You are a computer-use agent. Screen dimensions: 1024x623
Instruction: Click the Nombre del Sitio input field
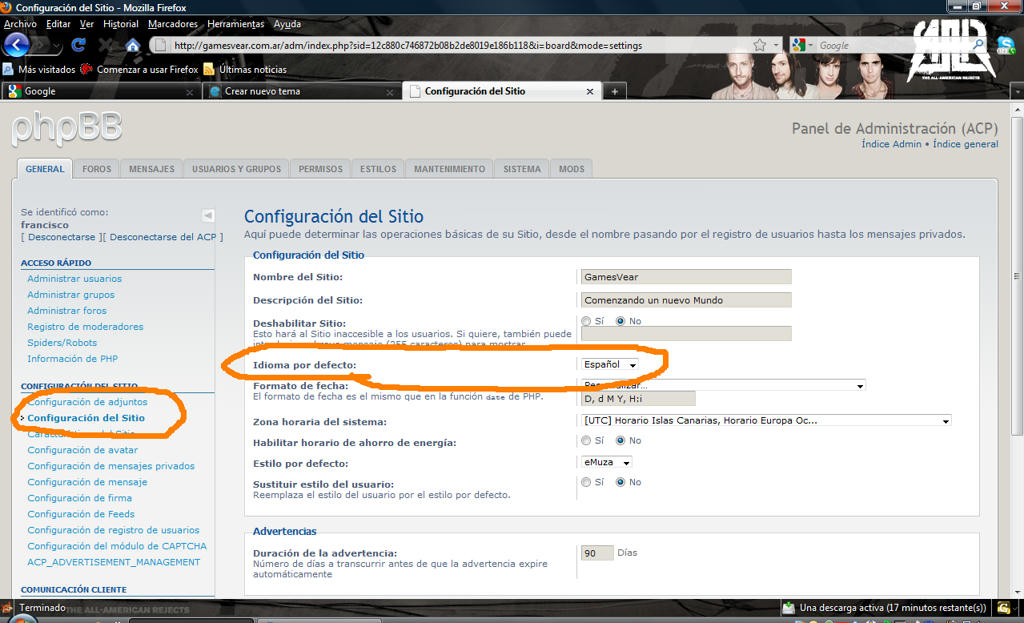tap(686, 277)
